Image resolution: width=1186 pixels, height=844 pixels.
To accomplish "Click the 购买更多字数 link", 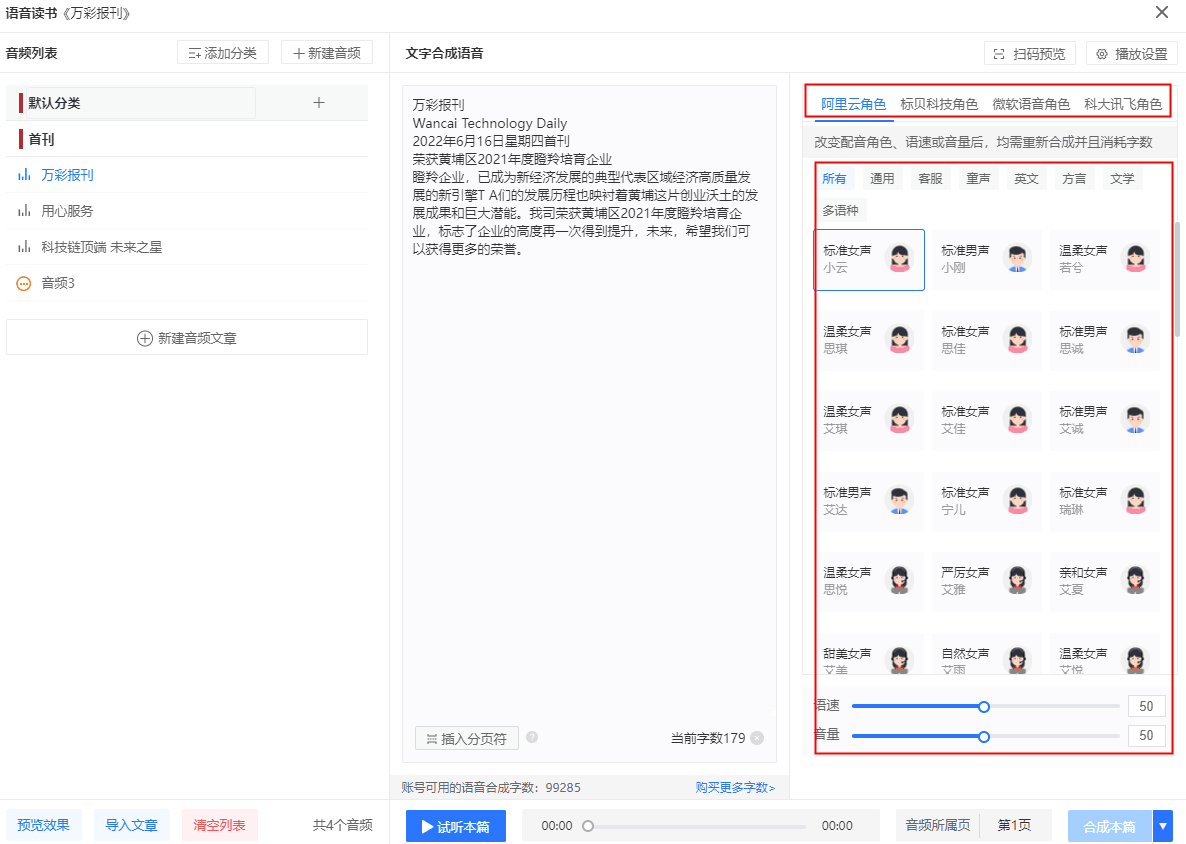I will tap(735, 787).
